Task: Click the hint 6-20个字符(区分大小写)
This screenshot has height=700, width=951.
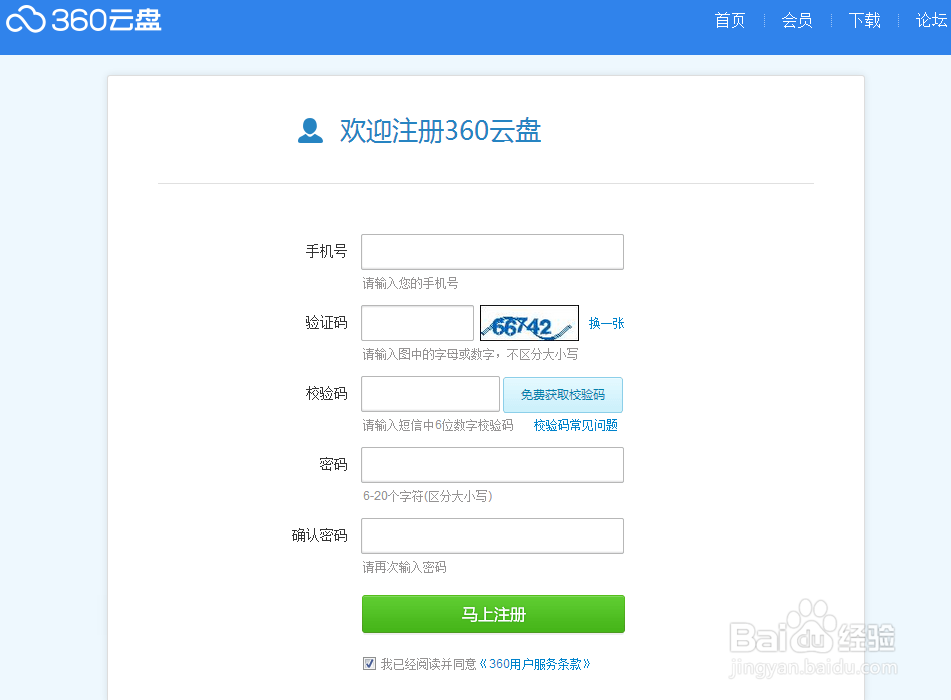Action: [428, 496]
